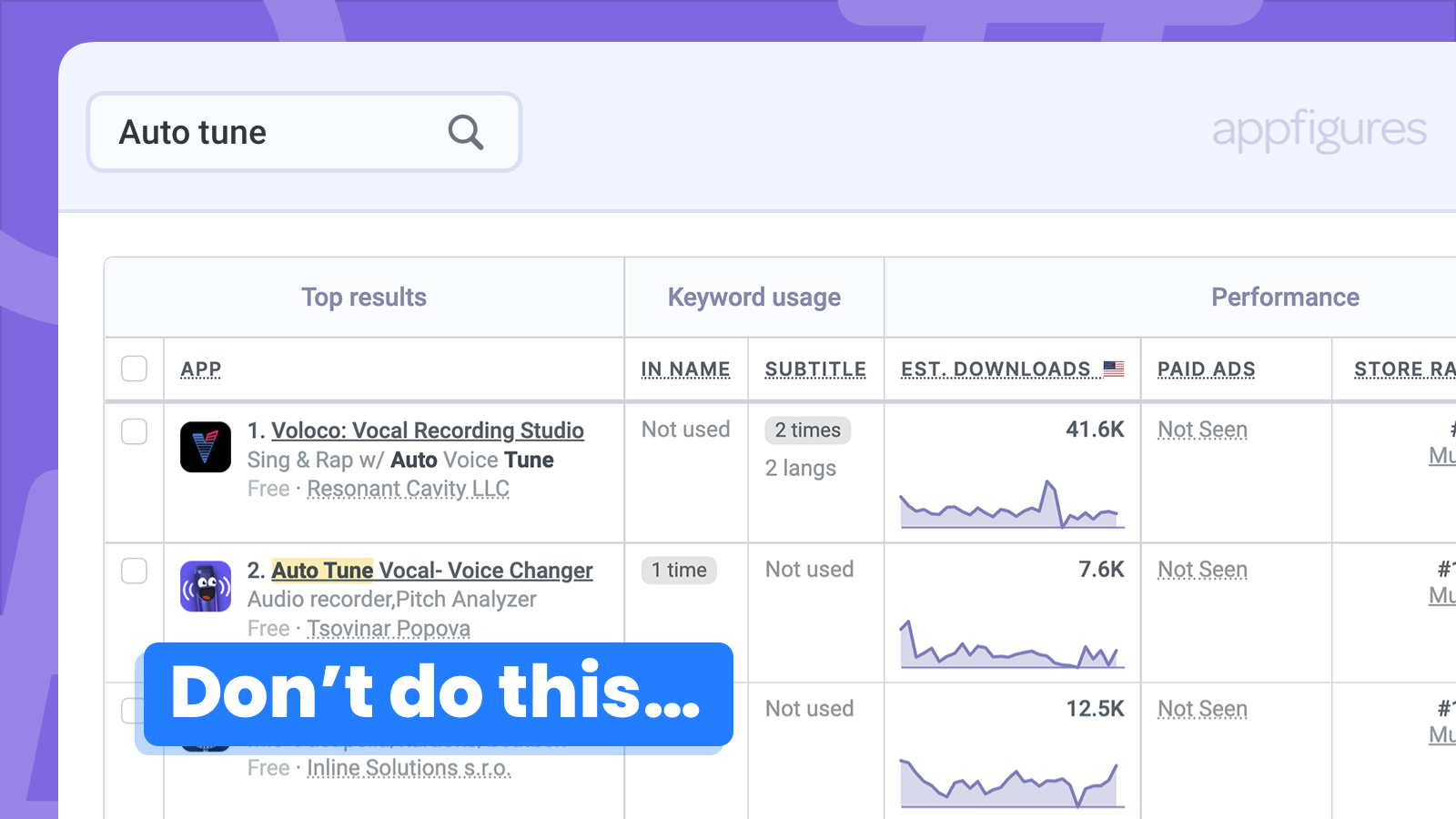The image size is (1456, 819).
Task: Check the Auto Tune Vocal row checkbox
Action: [135, 571]
